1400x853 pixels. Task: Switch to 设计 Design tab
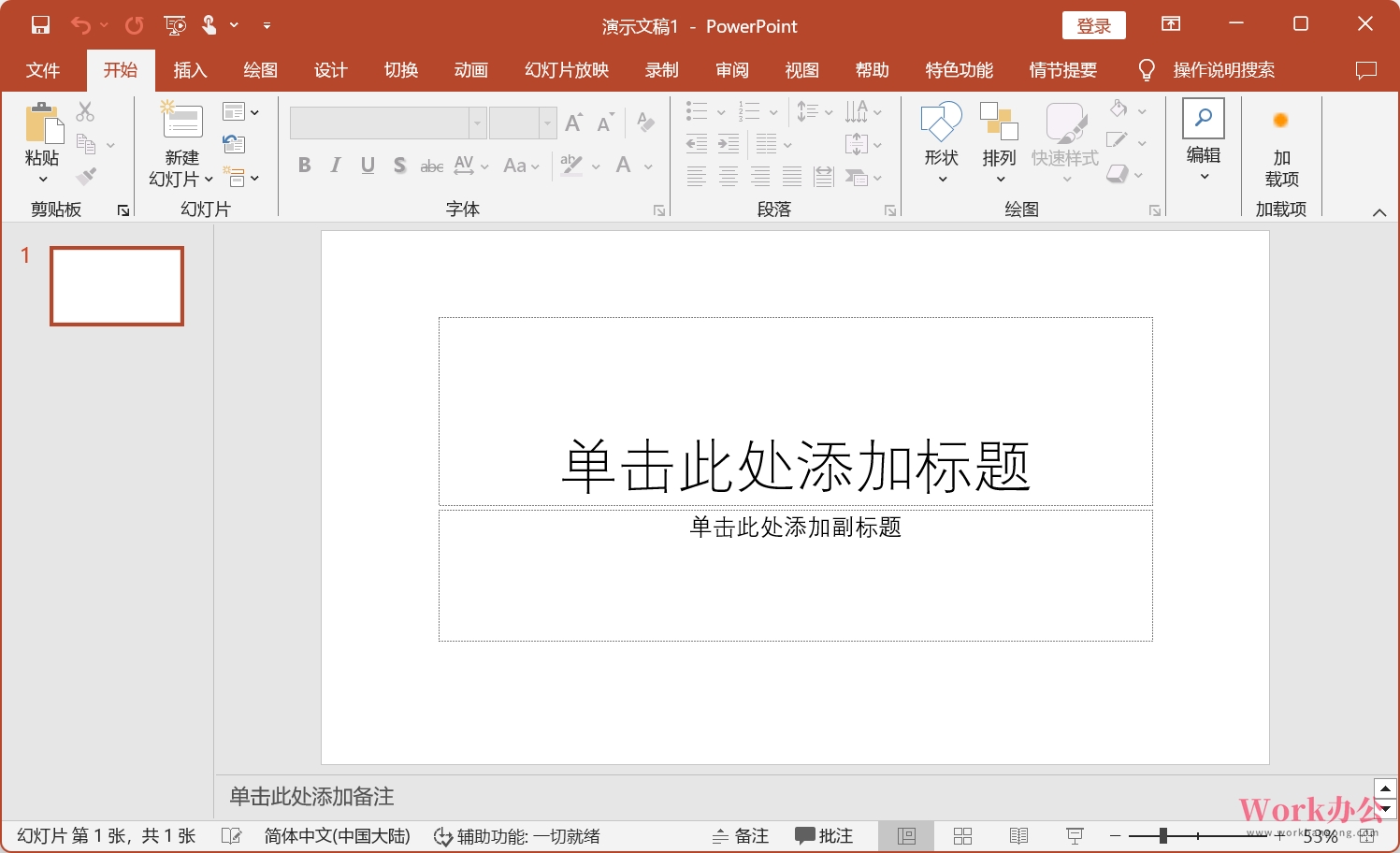(x=330, y=70)
